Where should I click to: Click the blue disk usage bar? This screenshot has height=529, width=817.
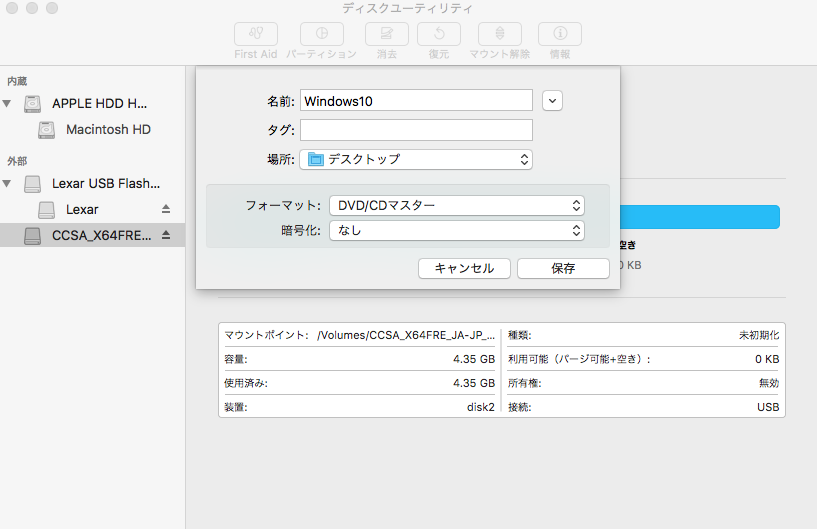[x=700, y=217]
